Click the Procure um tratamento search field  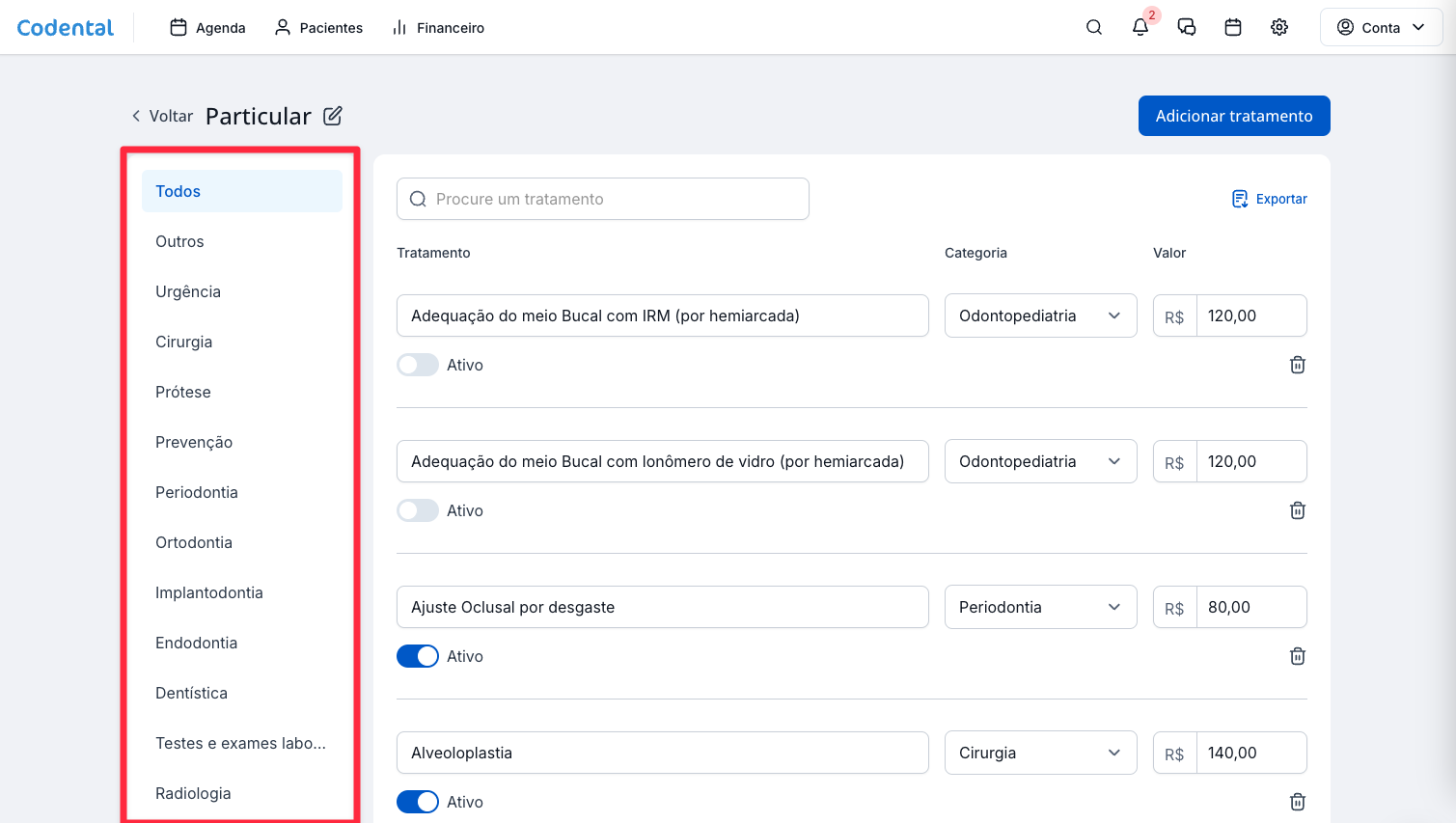pyautogui.click(x=603, y=199)
